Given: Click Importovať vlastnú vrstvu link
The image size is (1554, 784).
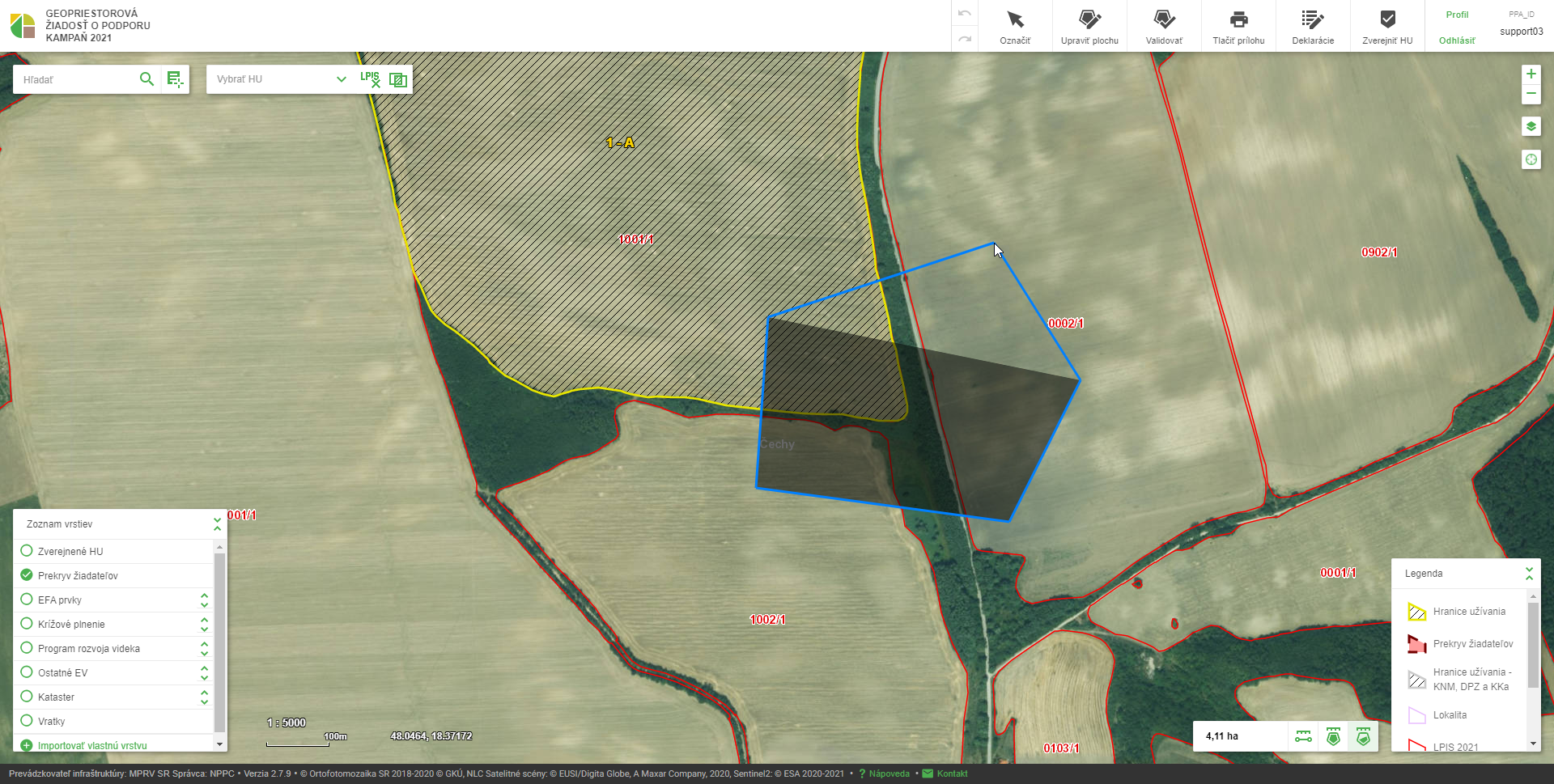Looking at the screenshot, I should pos(92,746).
